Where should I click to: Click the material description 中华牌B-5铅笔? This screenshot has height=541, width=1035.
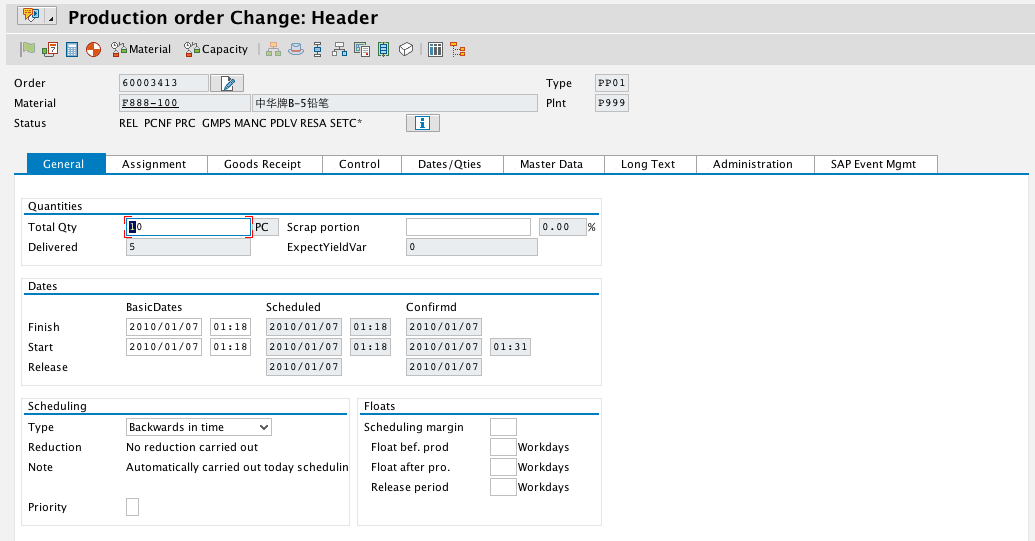click(395, 103)
